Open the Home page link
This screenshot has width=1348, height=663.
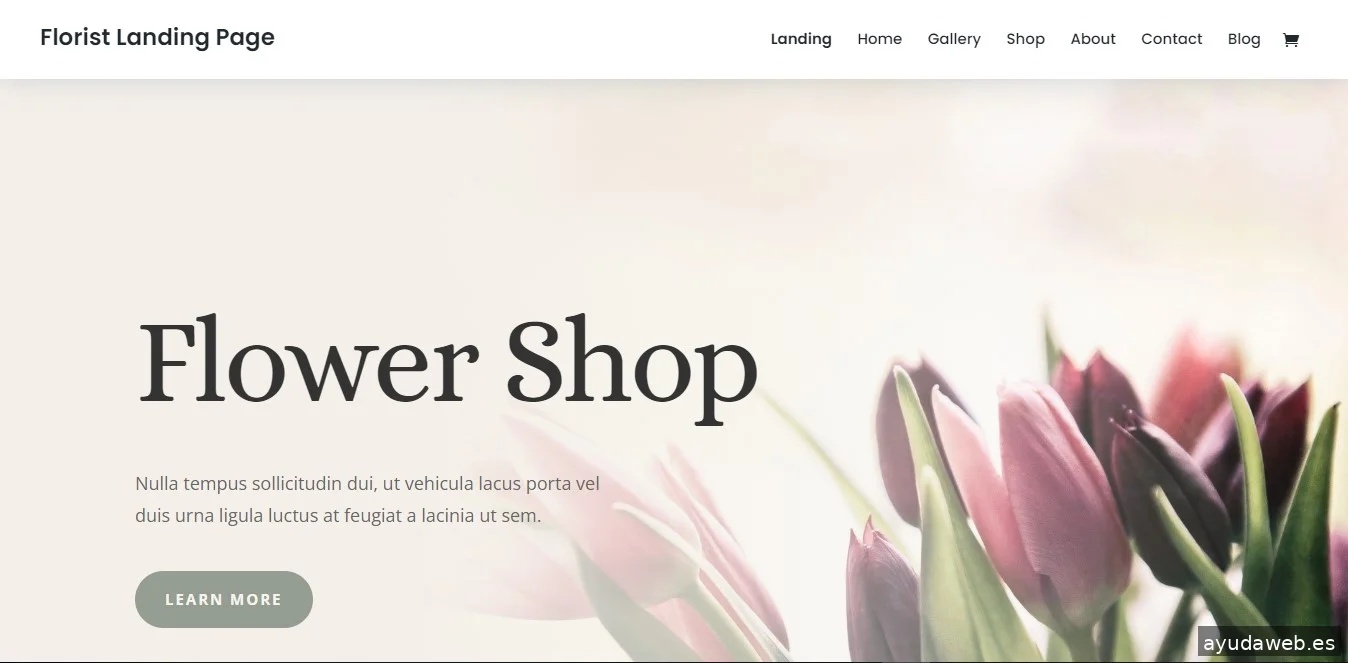pos(880,39)
